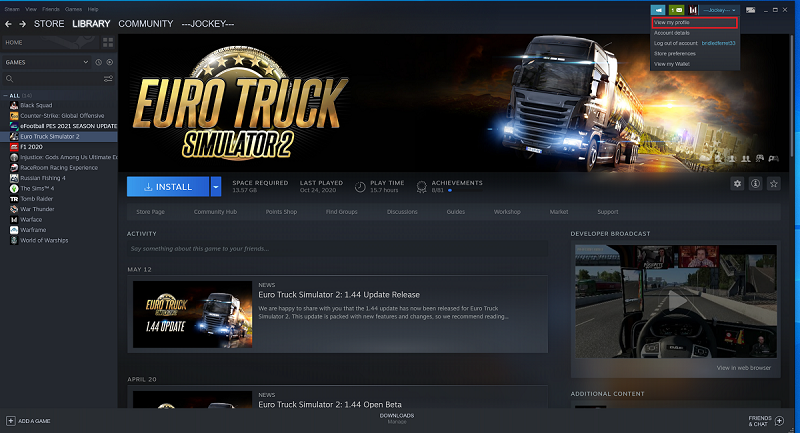Image resolution: width=800 pixels, height=433 pixels.
Task: Add game to favorites star icon
Action: pos(773,184)
